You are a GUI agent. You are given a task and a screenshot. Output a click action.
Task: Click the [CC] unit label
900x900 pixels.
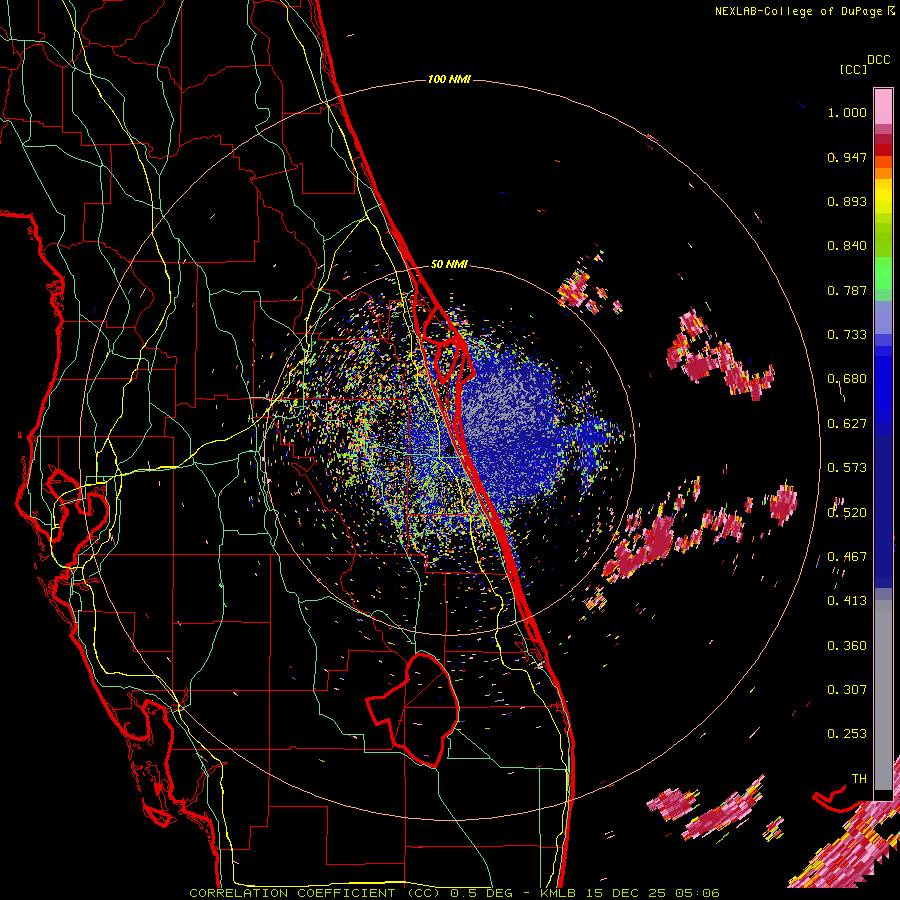pyautogui.click(x=853, y=69)
